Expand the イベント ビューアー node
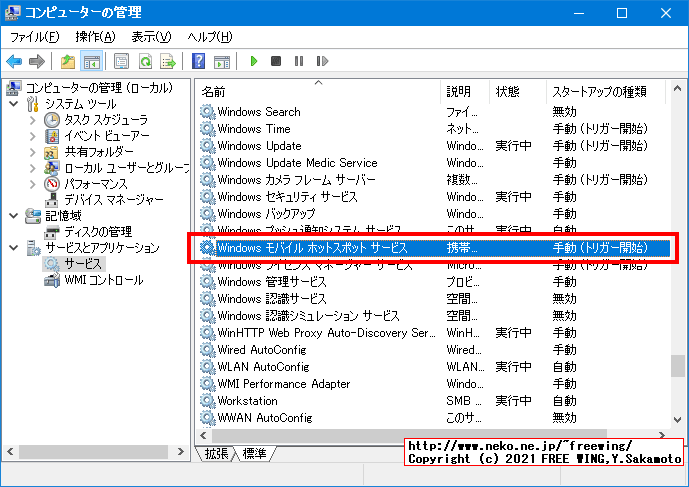 pos(33,136)
